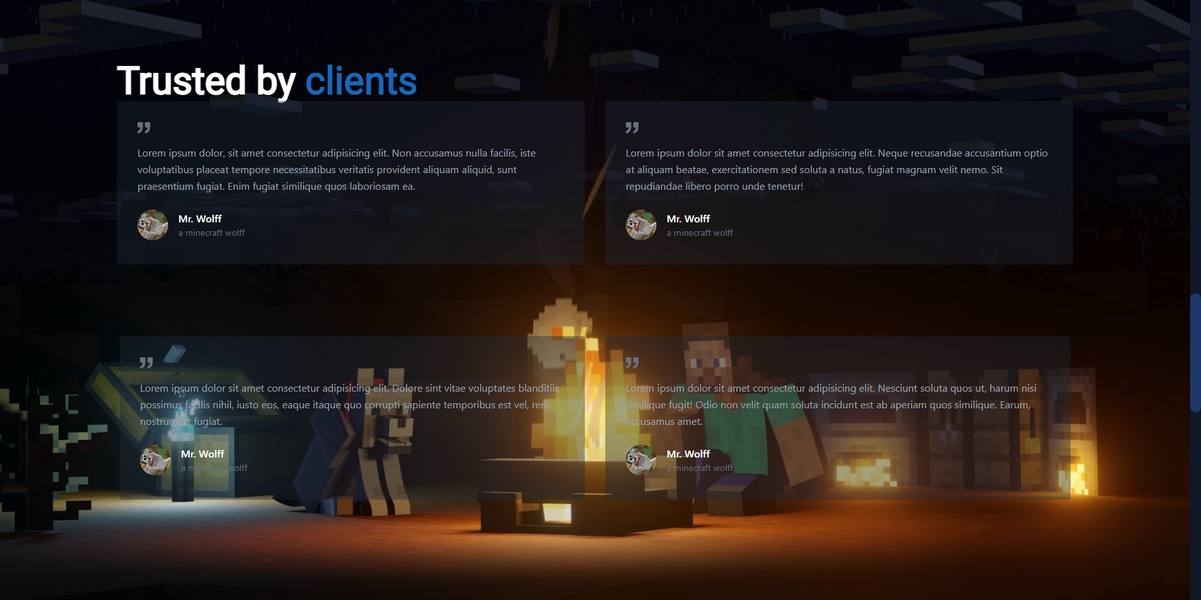
Task: Click the testimonial text starting "Non accusamus nulla facilis"
Action: point(337,170)
